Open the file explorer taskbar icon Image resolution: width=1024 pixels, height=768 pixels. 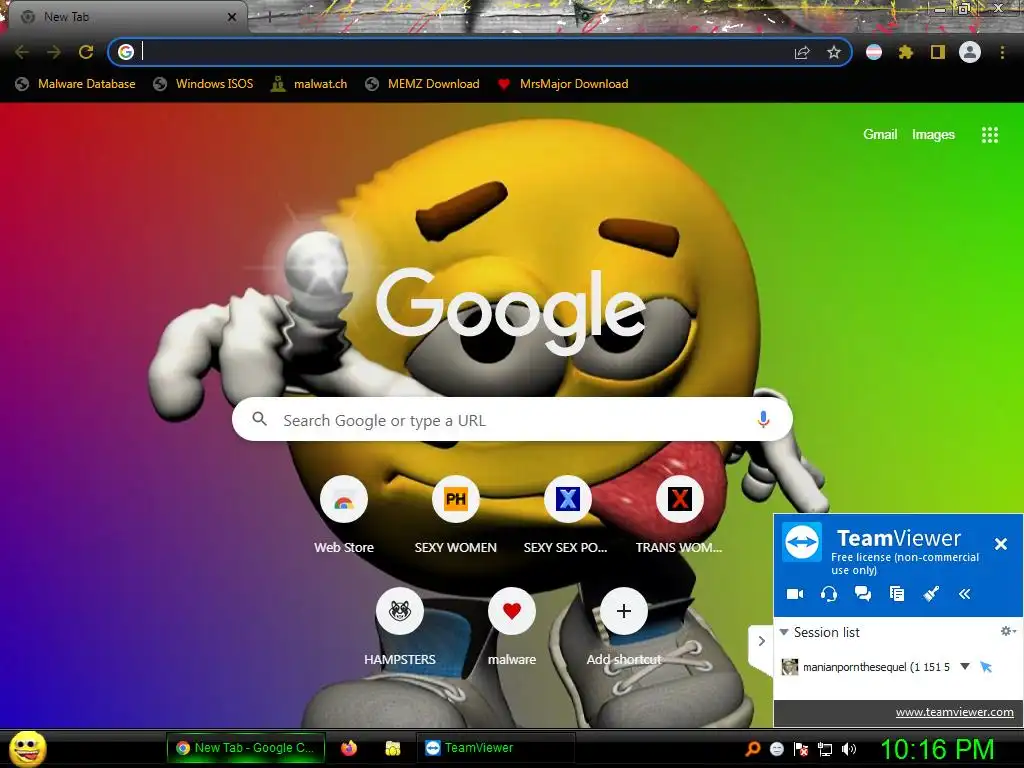point(392,748)
